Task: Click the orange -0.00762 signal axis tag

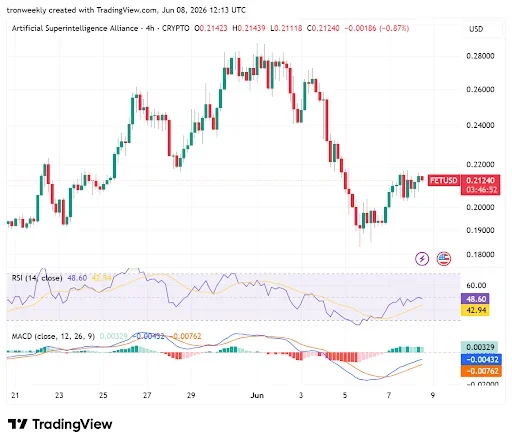Action: pyautogui.click(x=481, y=371)
